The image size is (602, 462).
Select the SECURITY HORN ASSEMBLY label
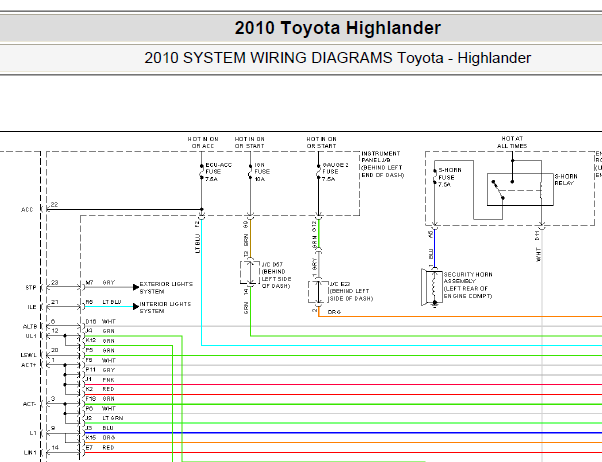click(468, 285)
